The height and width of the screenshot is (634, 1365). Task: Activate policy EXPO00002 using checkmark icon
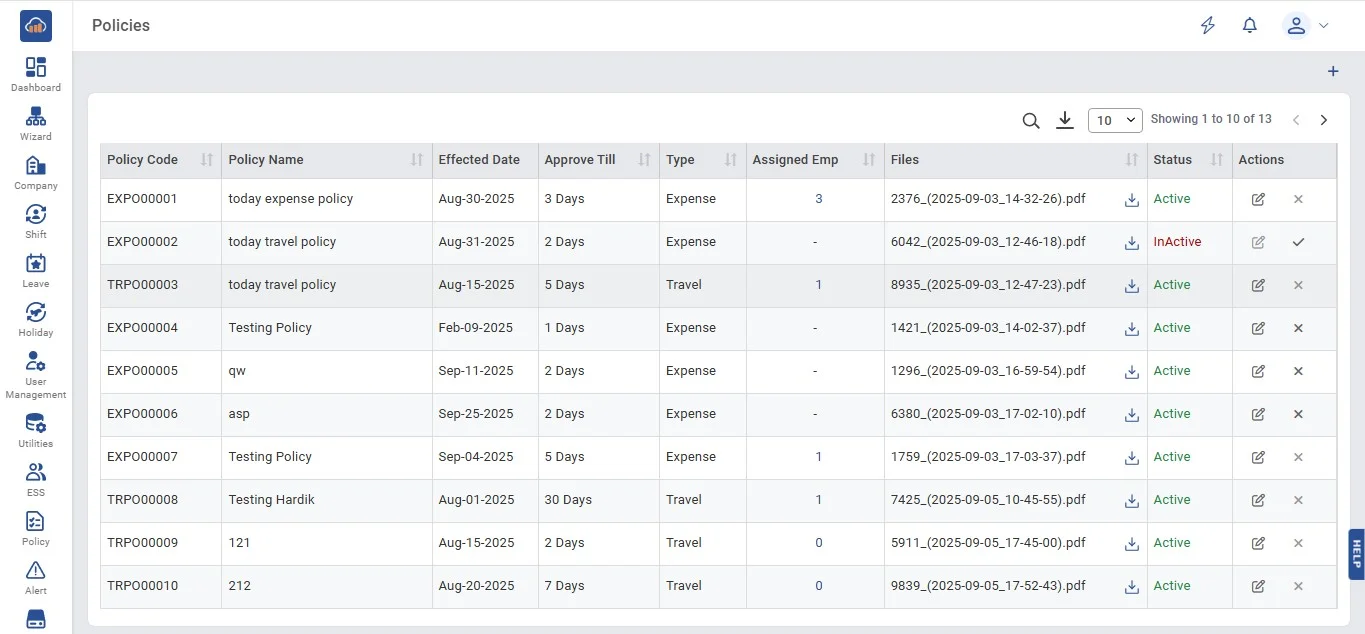[1298, 242]
